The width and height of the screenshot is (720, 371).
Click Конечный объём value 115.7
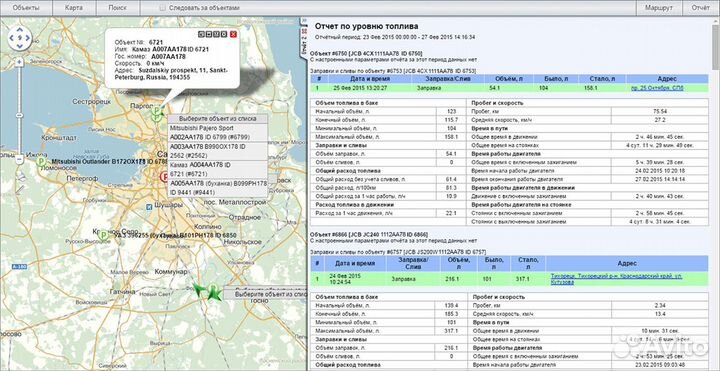pos(450,120)
